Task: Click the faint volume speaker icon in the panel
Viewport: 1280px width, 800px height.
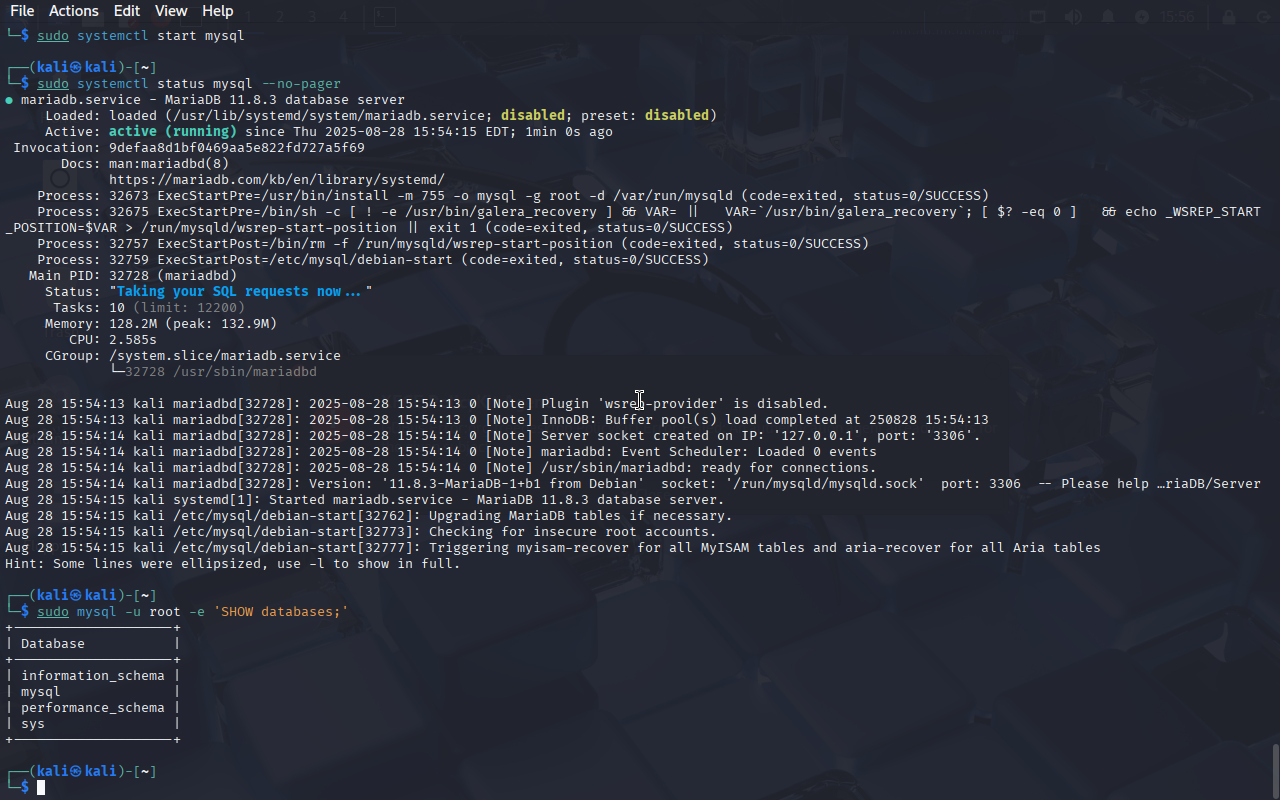Action: tap(1073, 17)
